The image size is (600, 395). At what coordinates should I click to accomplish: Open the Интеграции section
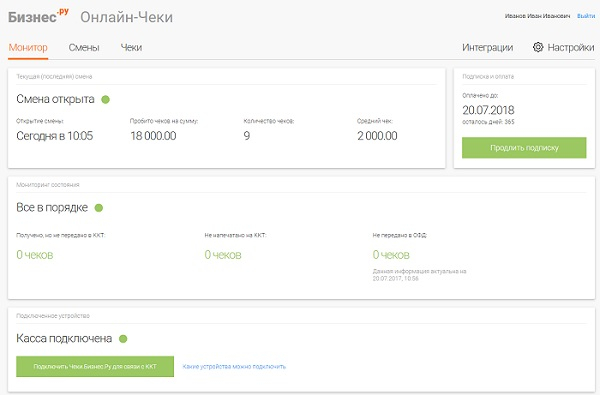[x=488, y=47]
